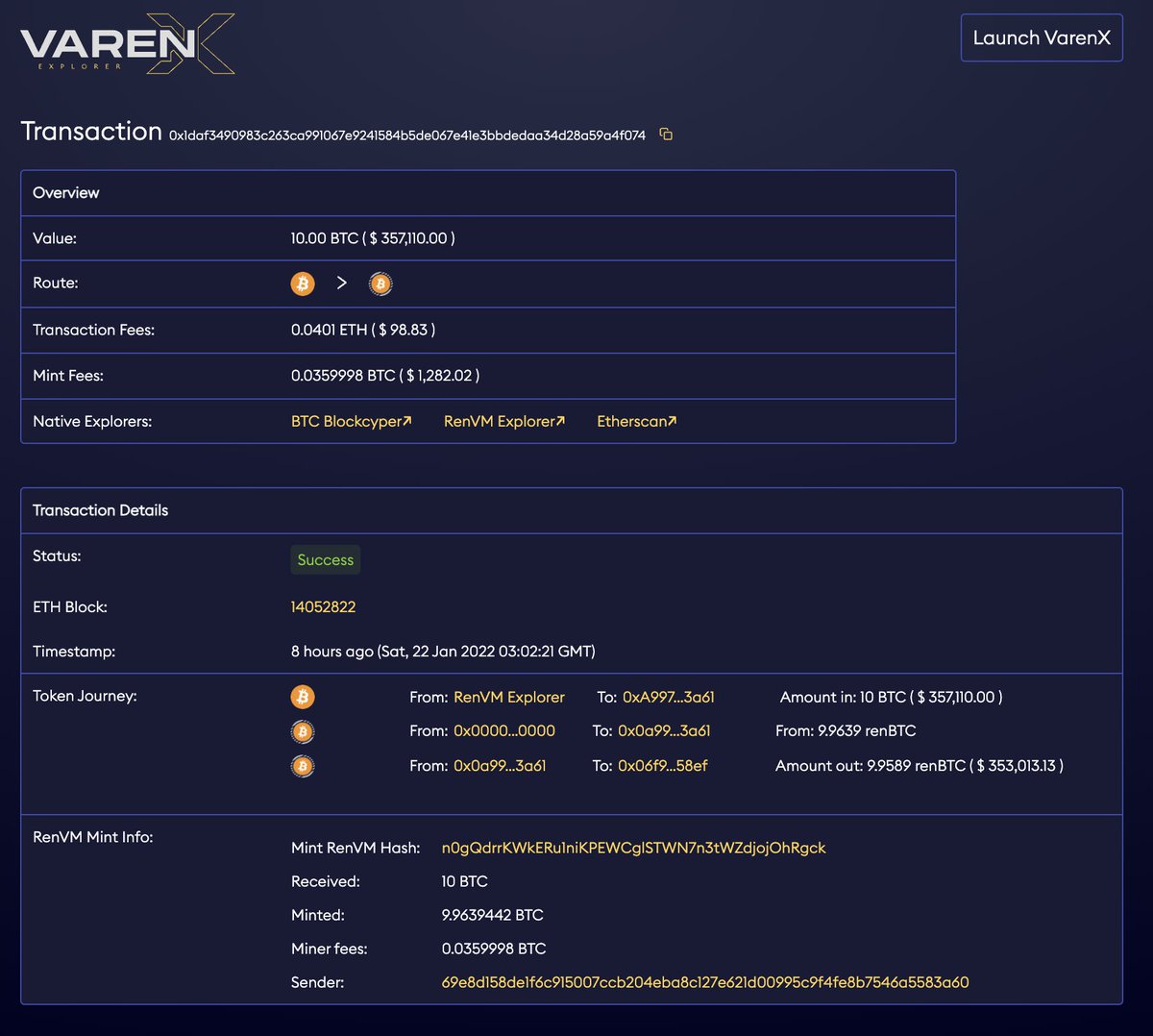The image size is (1153, 1036).
Task: Click Transaction Fees 0.0401 ETH value
Action: click(363, 330)
